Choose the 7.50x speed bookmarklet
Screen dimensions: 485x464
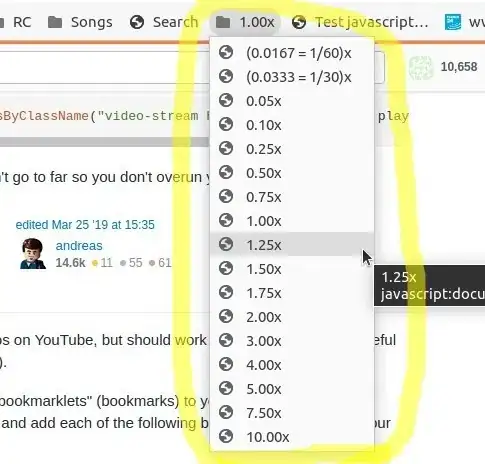(x=292, y=413)
